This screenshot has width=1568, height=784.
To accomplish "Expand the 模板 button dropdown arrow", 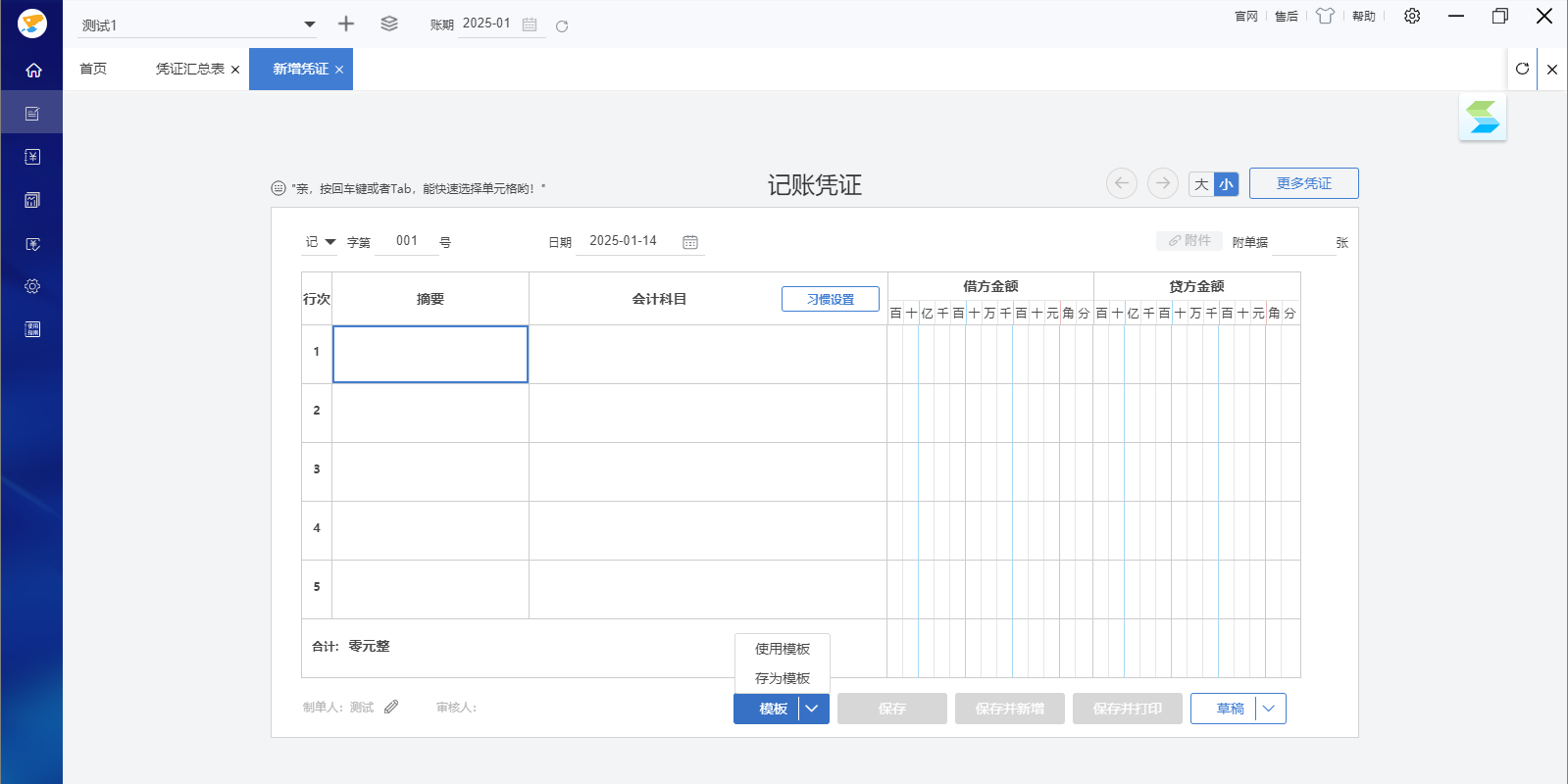I will (x=813, y=709).
